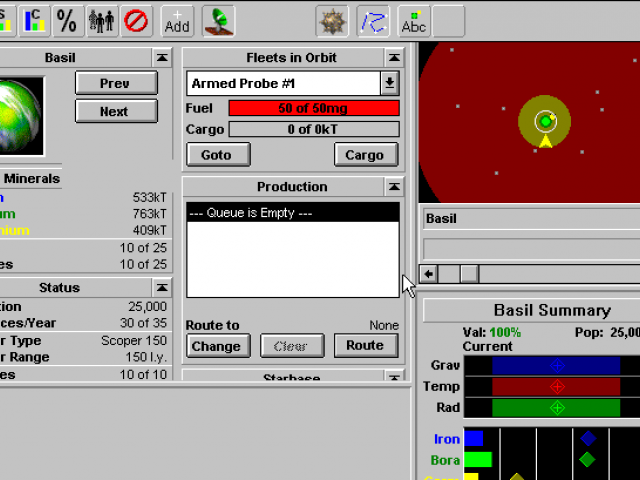Click the green Rad habitability bar

pos(556,408)
